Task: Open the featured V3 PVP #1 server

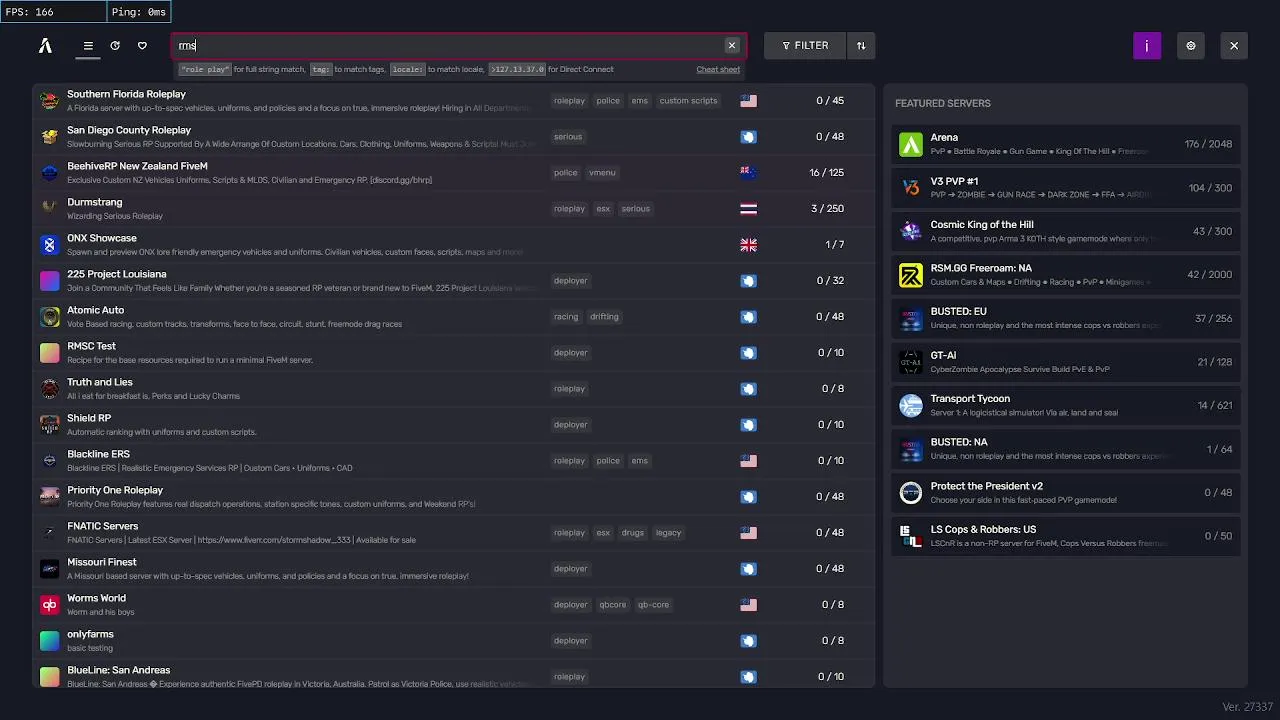Action: click(x=1066, y=188)
